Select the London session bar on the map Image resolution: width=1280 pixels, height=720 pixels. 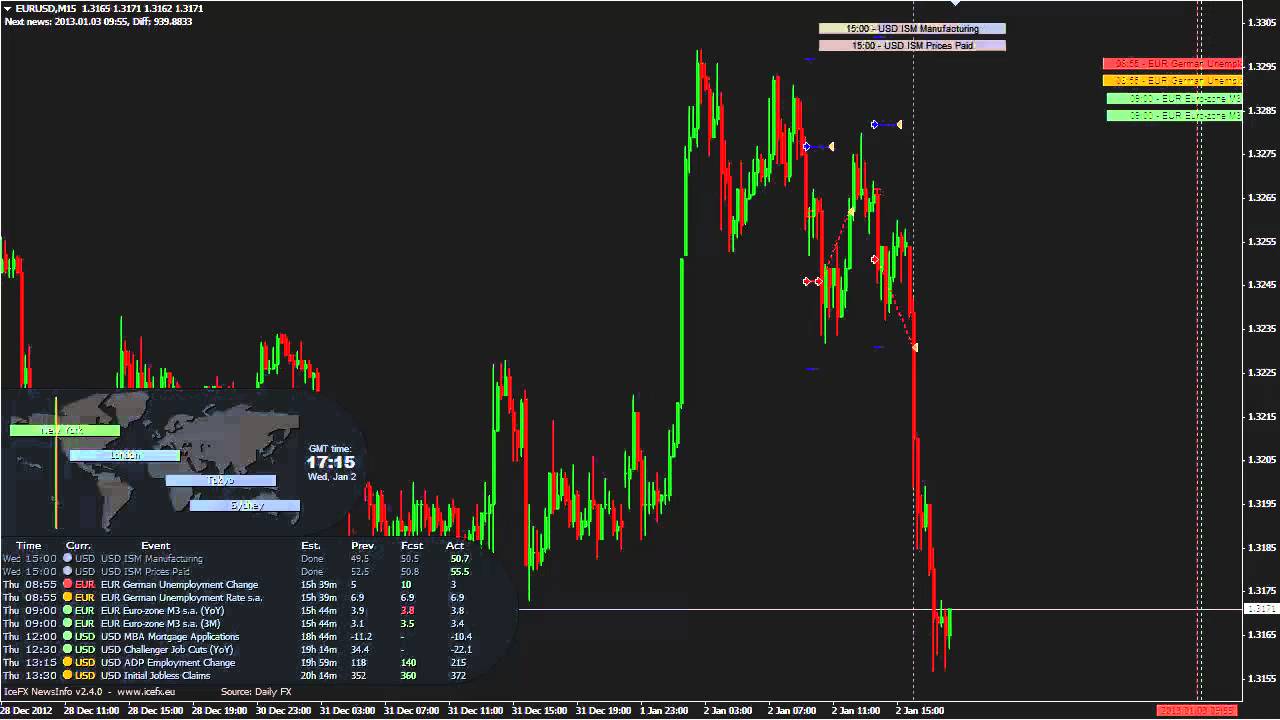(x=125, y=455)
